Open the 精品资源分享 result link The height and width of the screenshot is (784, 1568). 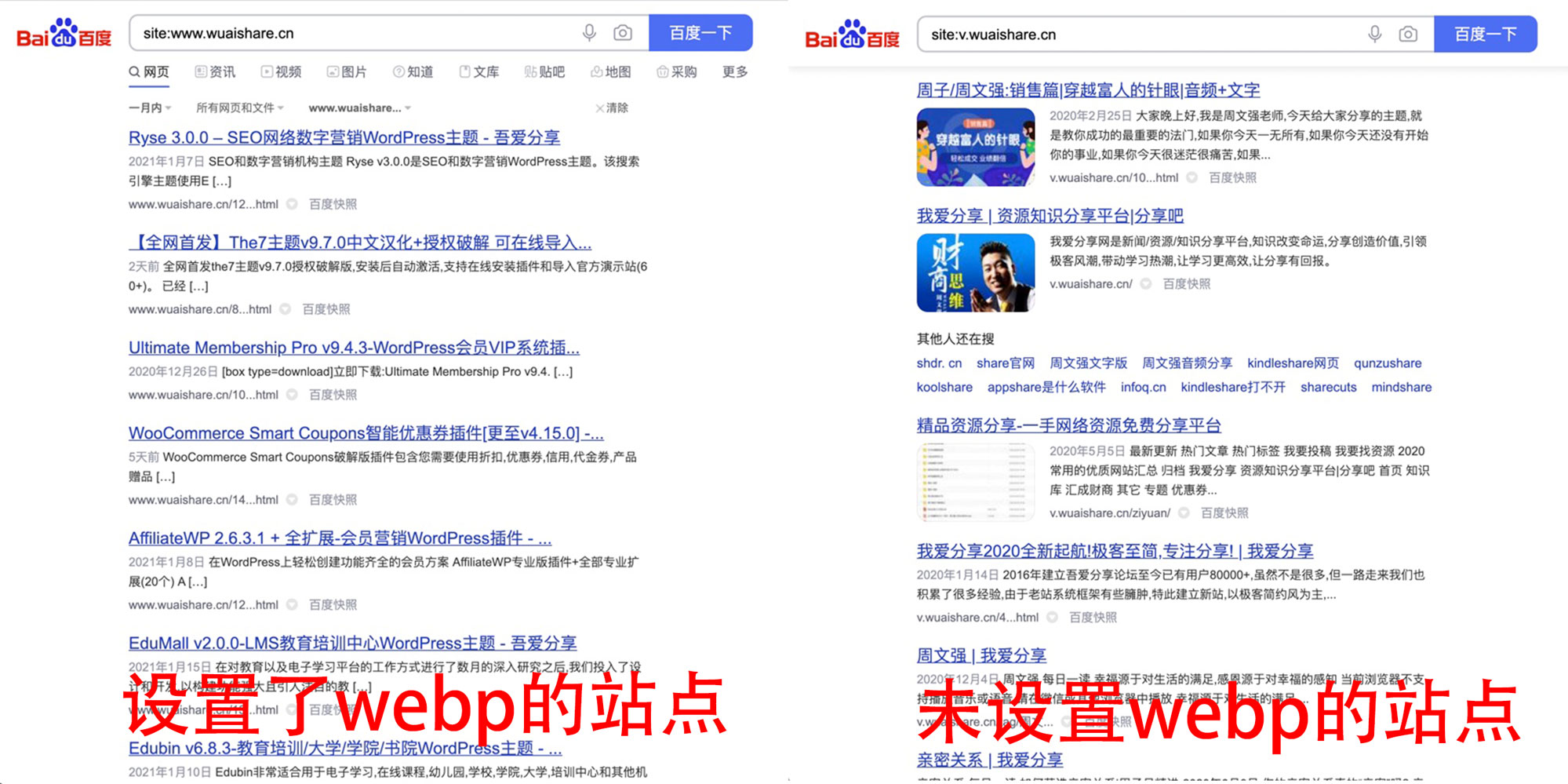[x=1069, y=425]
